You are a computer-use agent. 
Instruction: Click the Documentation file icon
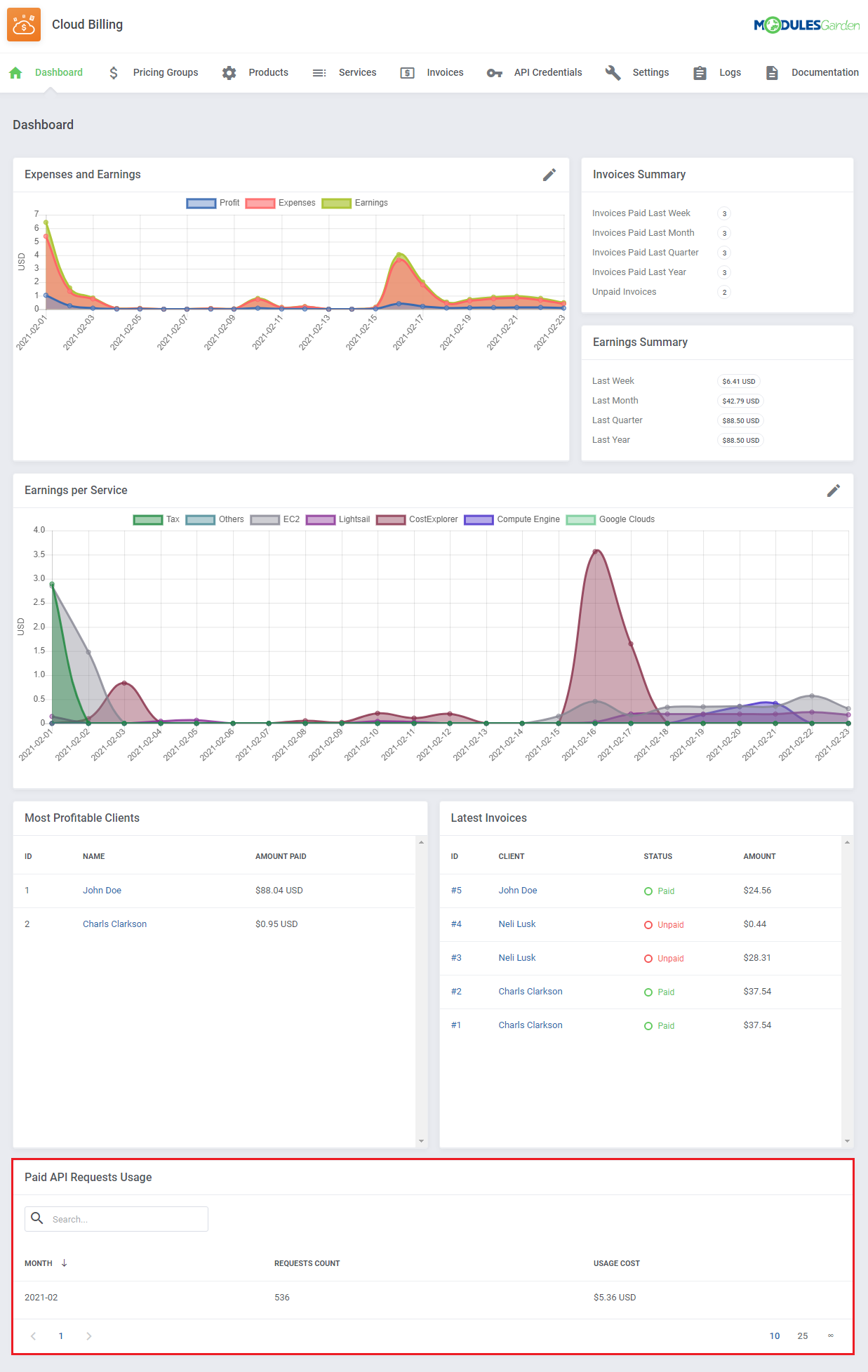click(x=772, y=73)
